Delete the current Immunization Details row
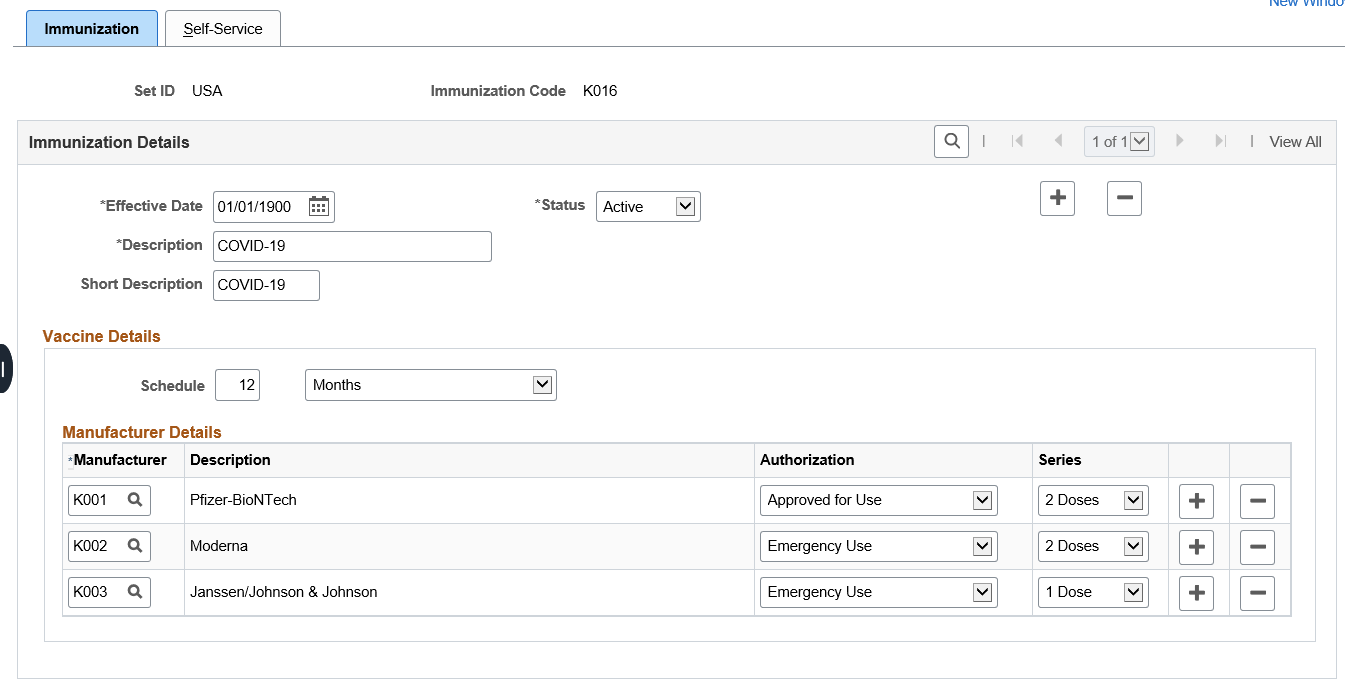This screenshot has width=1345, height=680. click(1124, 198)
